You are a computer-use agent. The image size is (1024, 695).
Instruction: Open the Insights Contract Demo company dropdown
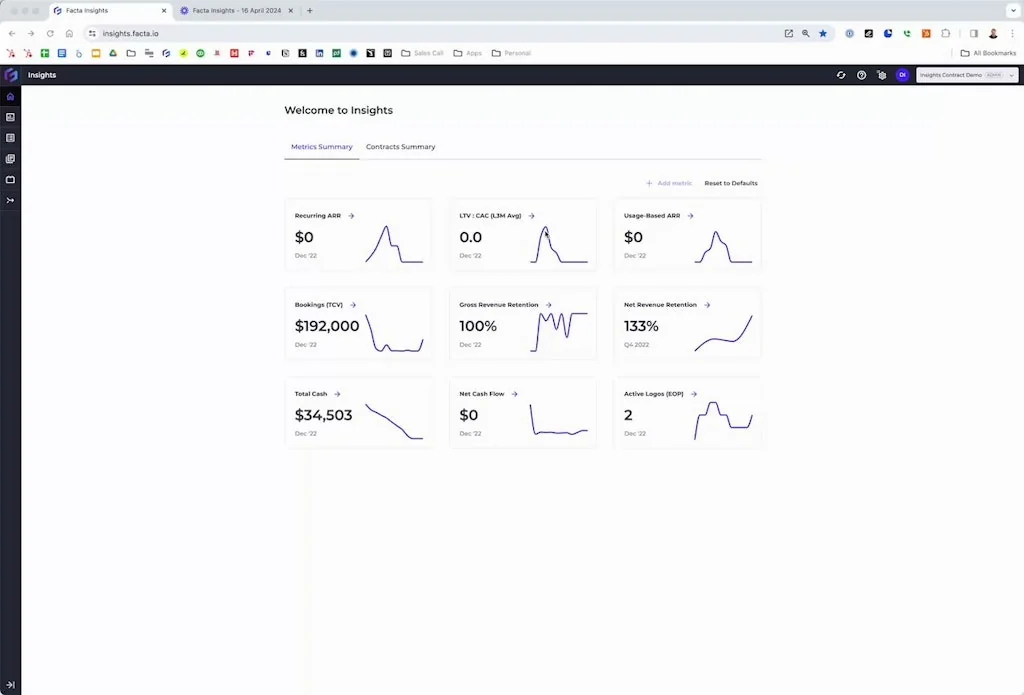click(965, 75)
